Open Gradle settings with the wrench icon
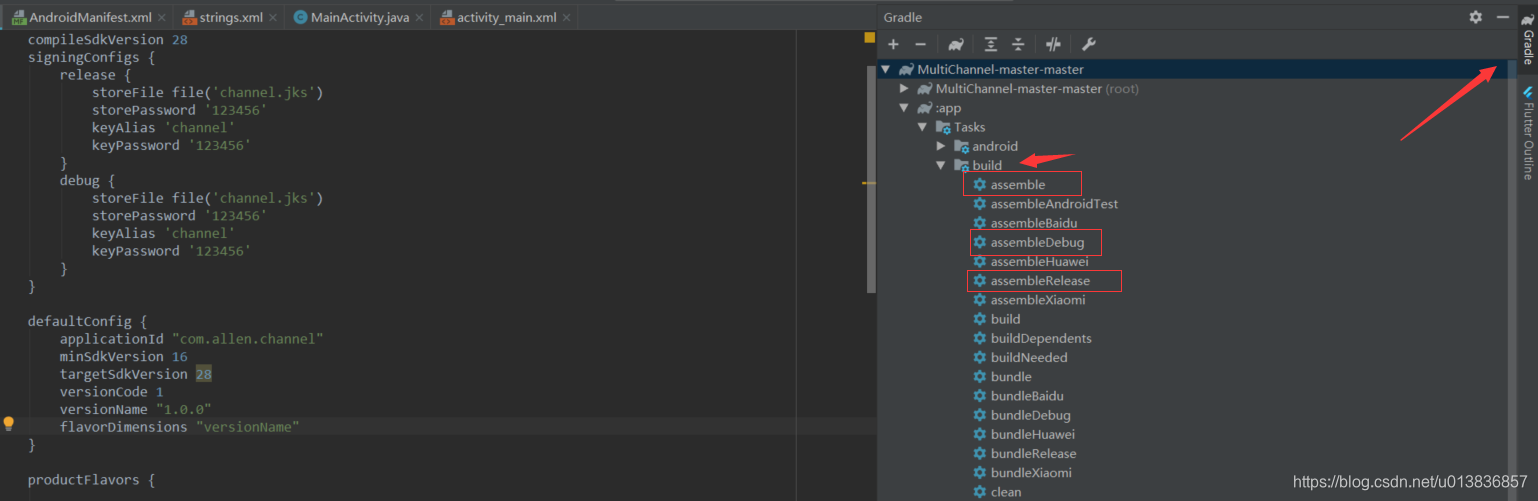The height and width of the screenshot is (501, 1538). click(1089, 44)
